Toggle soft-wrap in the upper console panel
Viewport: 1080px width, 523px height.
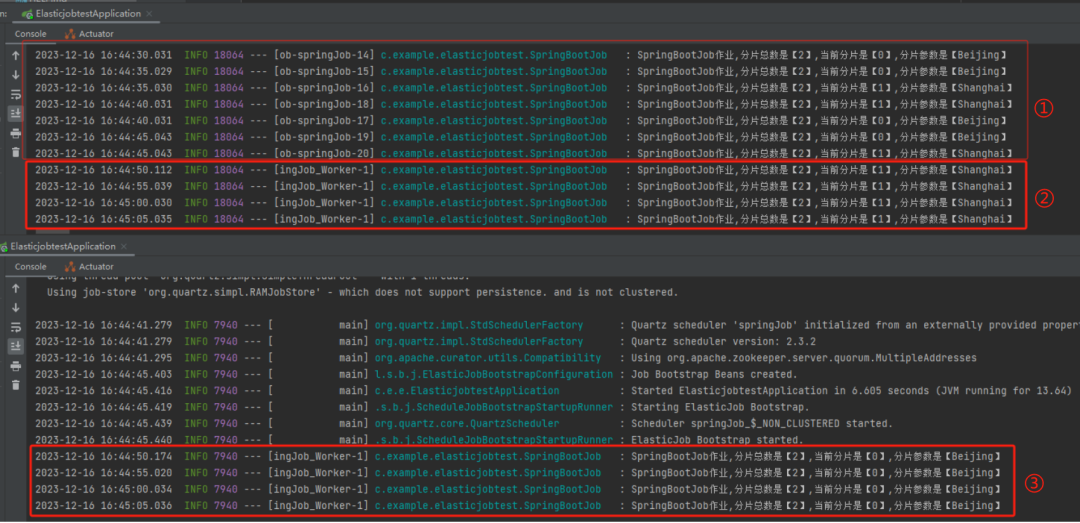pyautogui.click(x=15, y=94)
